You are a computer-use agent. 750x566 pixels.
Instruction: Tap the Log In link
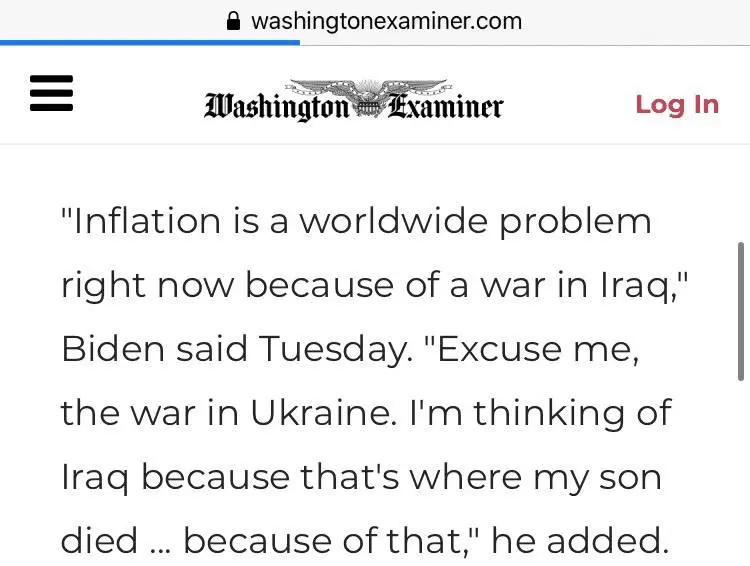(677, 104)
